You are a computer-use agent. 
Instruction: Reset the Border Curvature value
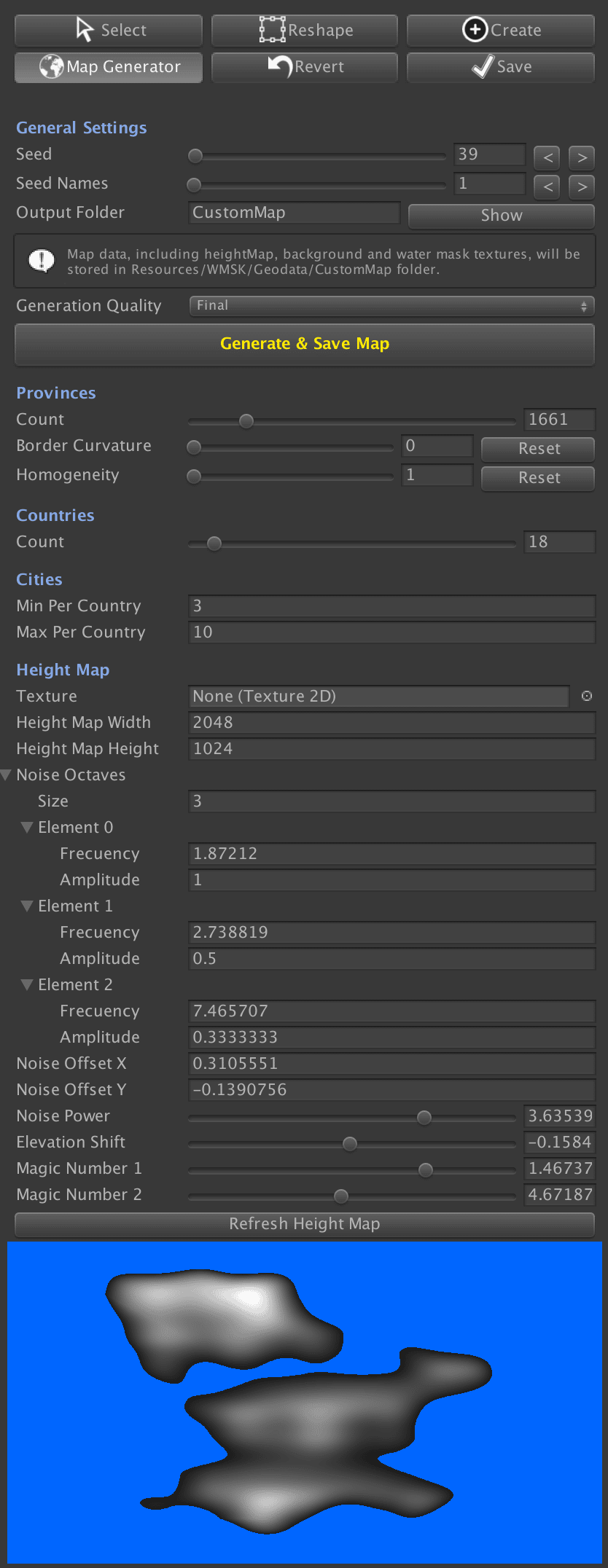point(538,449)
